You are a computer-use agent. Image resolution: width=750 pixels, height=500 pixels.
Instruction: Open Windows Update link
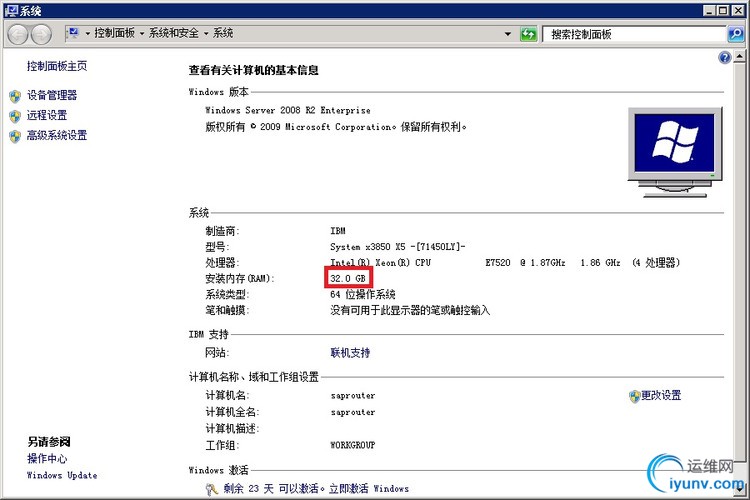click(x=62, y=475)
